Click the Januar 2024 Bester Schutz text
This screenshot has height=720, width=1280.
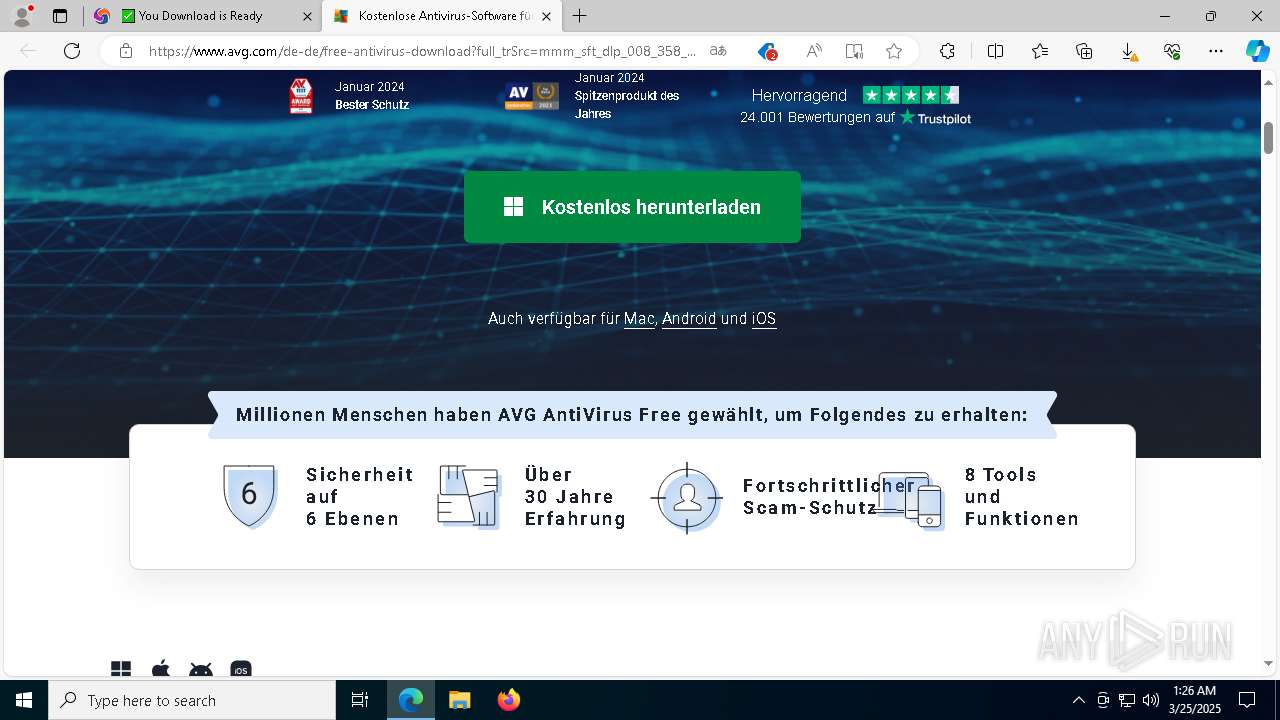(x=372, y=96)
